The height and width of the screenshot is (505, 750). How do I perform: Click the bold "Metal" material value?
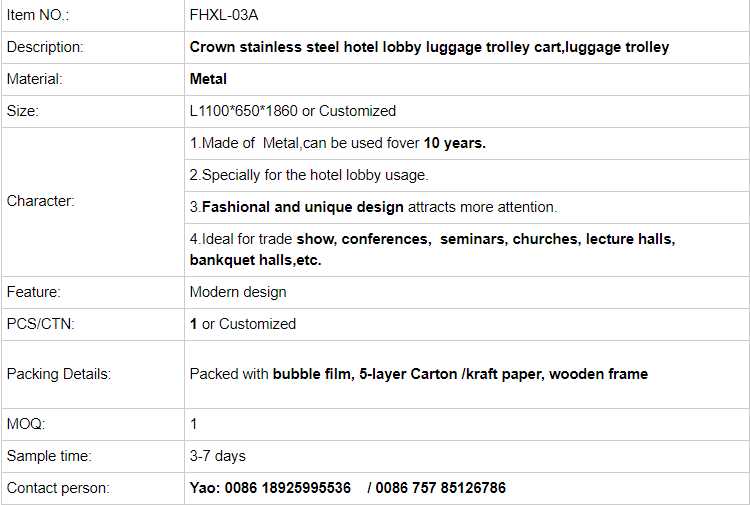(208, 79)
